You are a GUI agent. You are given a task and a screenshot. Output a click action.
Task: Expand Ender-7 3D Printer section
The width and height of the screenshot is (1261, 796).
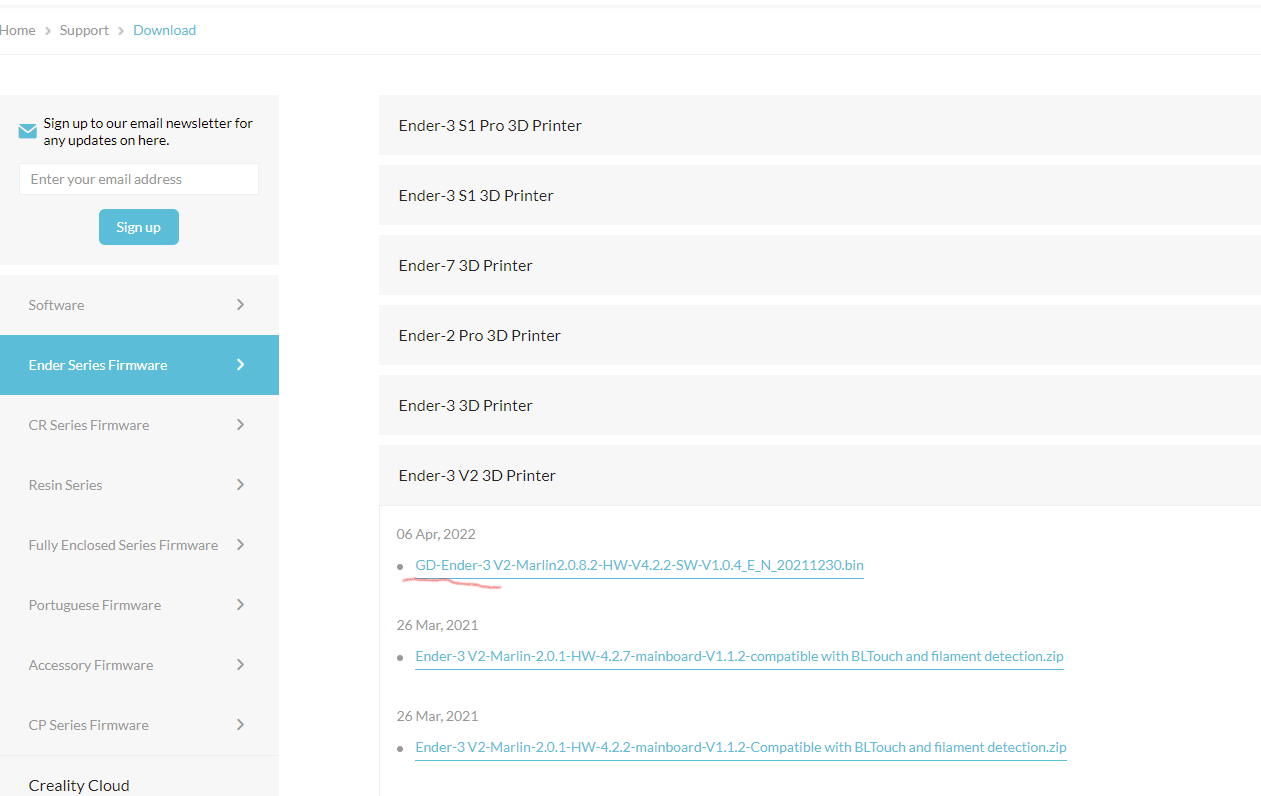coord(819,265)
